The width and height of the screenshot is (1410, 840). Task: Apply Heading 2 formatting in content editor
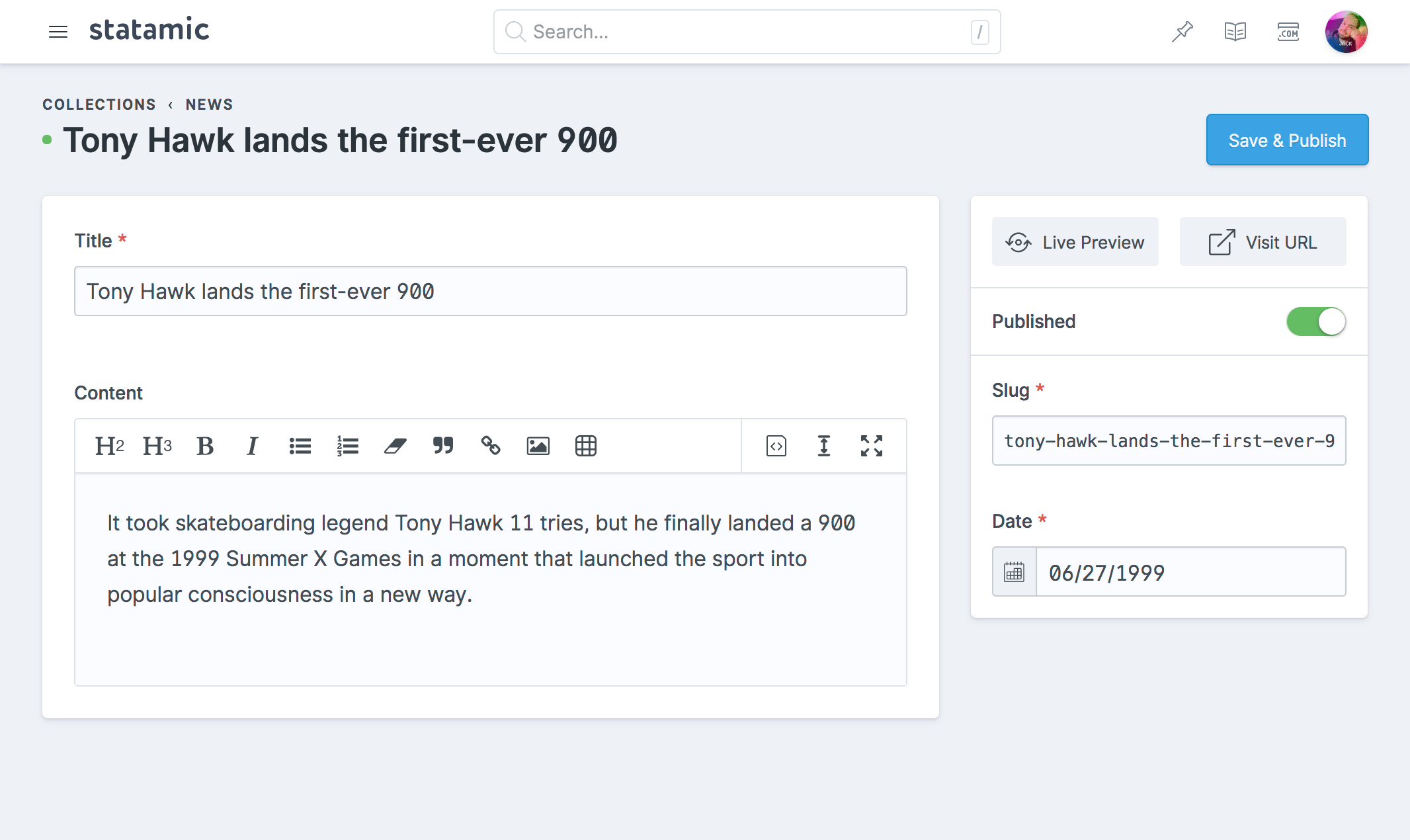108,446
